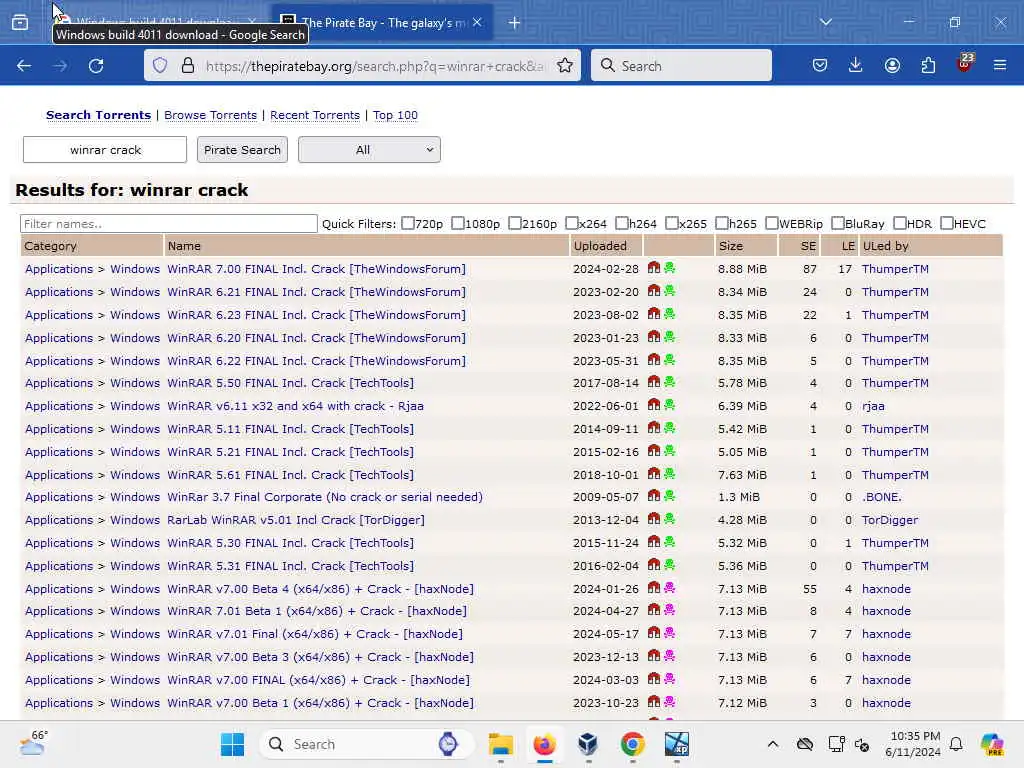
Task: Open Windows Start menu
Action: 232,744
